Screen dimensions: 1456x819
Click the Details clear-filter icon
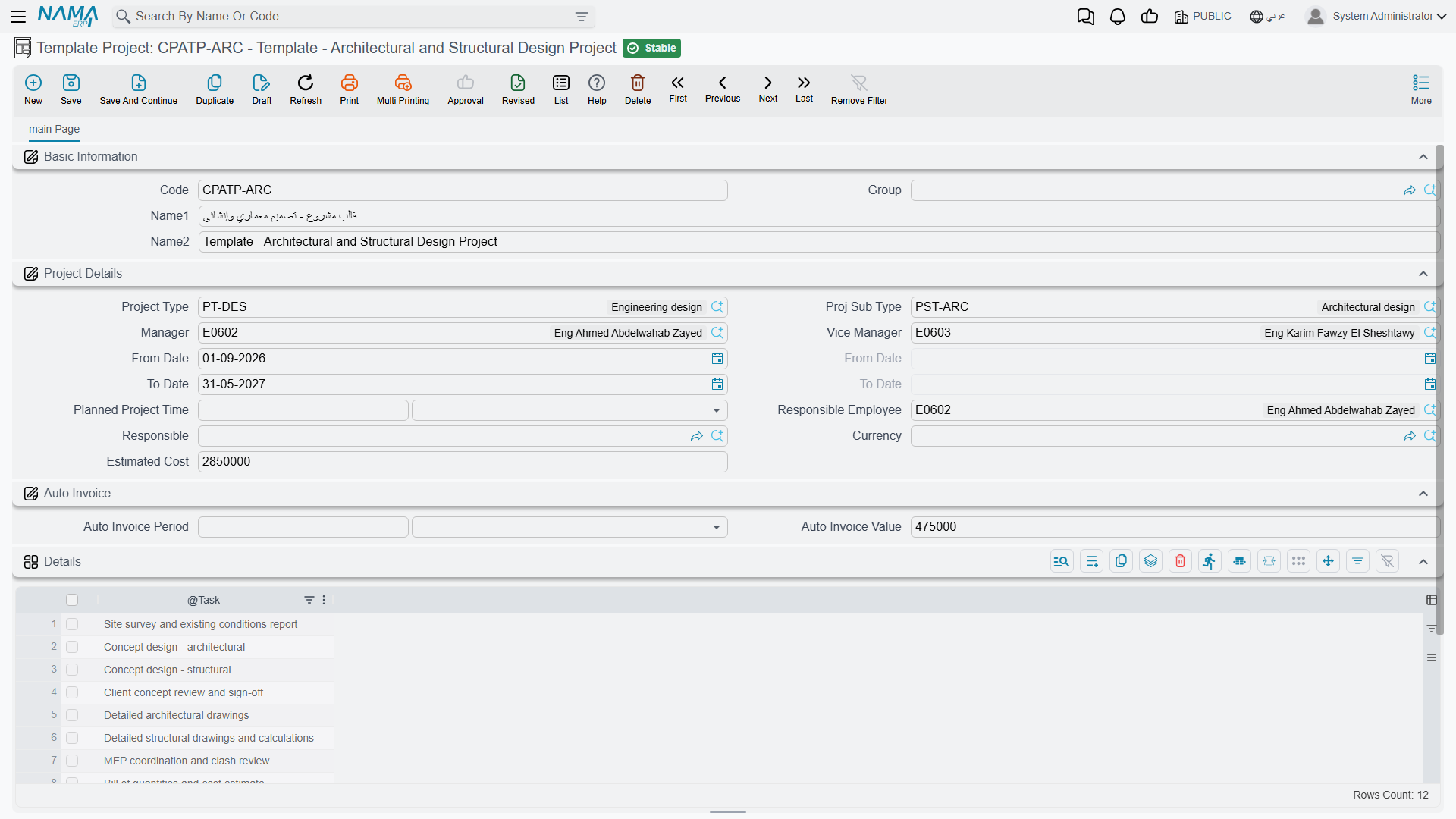click(x=1387, y=561)
